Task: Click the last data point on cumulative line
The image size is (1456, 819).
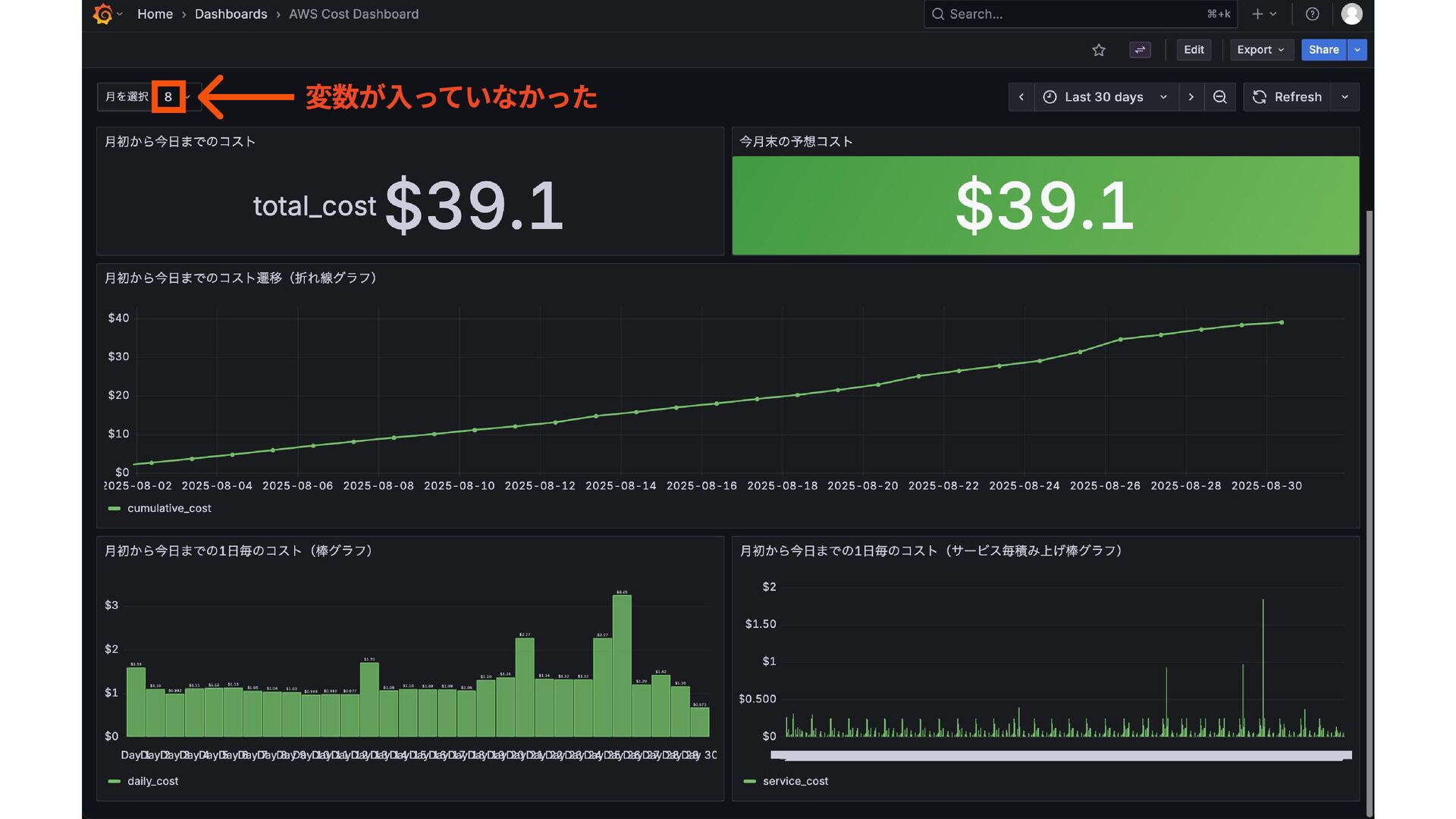Action: (x=1282, y=322)
